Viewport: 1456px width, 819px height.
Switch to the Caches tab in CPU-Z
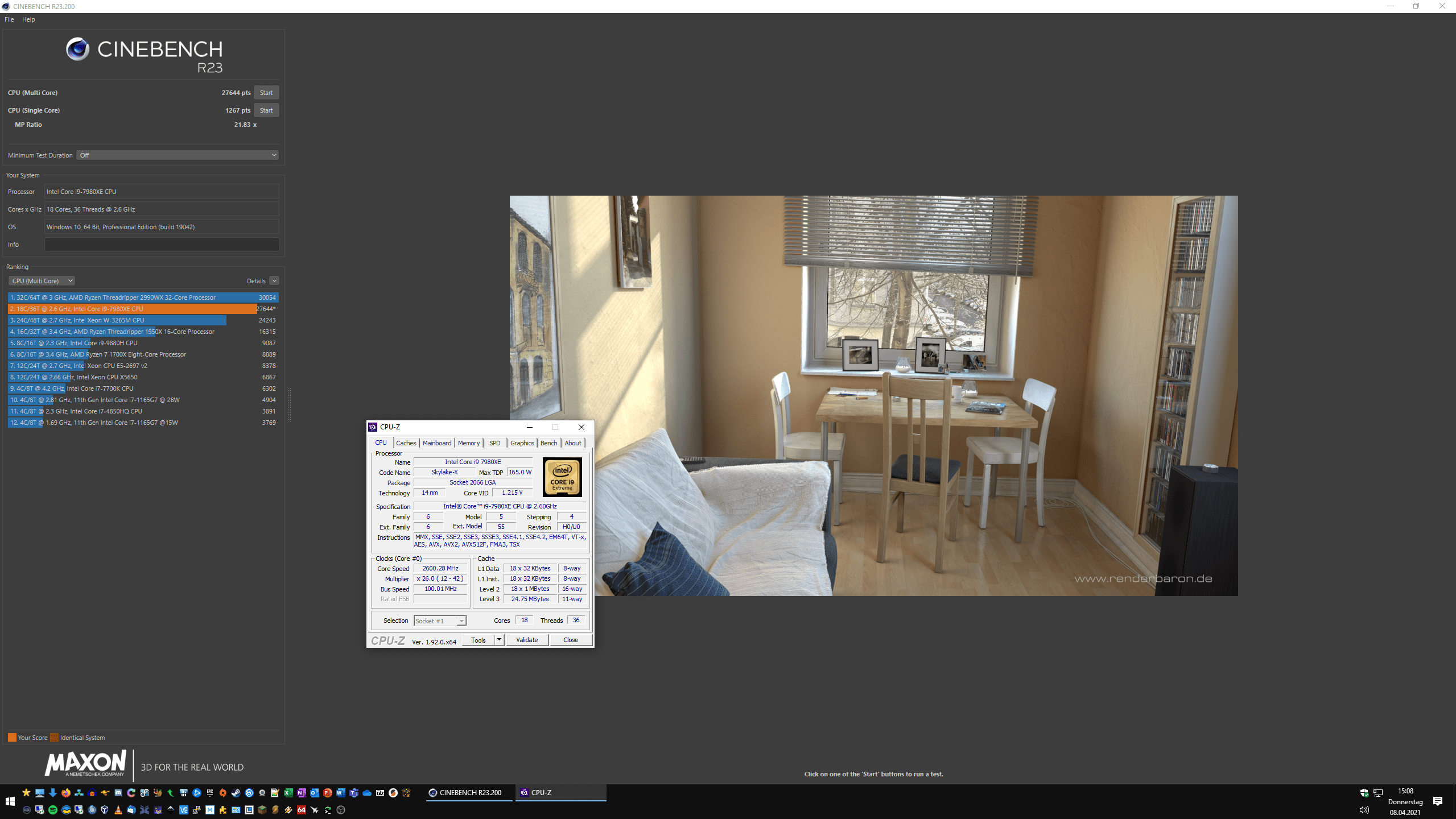406,443
